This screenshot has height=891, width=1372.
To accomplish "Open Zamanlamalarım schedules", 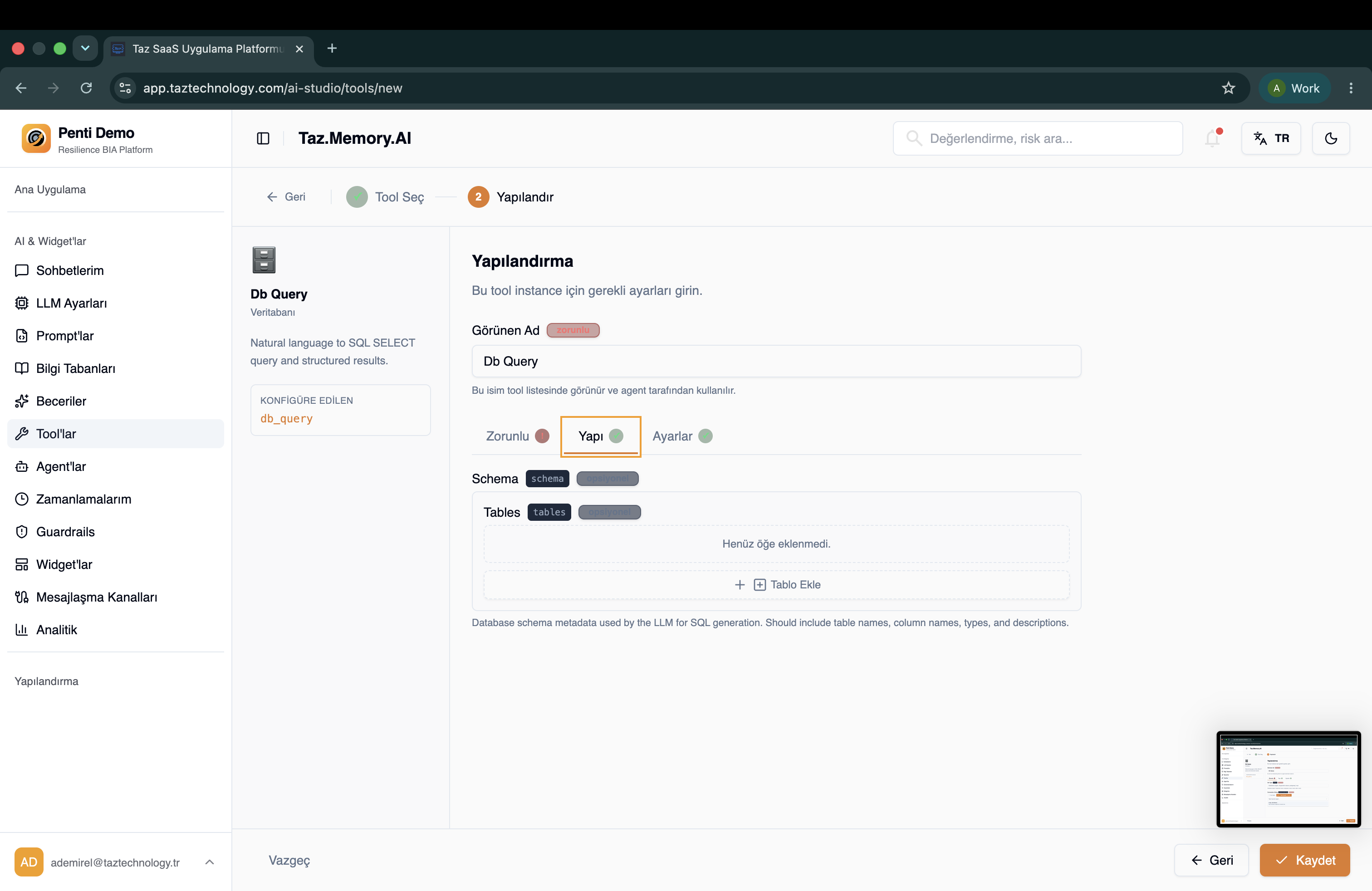I will pos(115,499).
